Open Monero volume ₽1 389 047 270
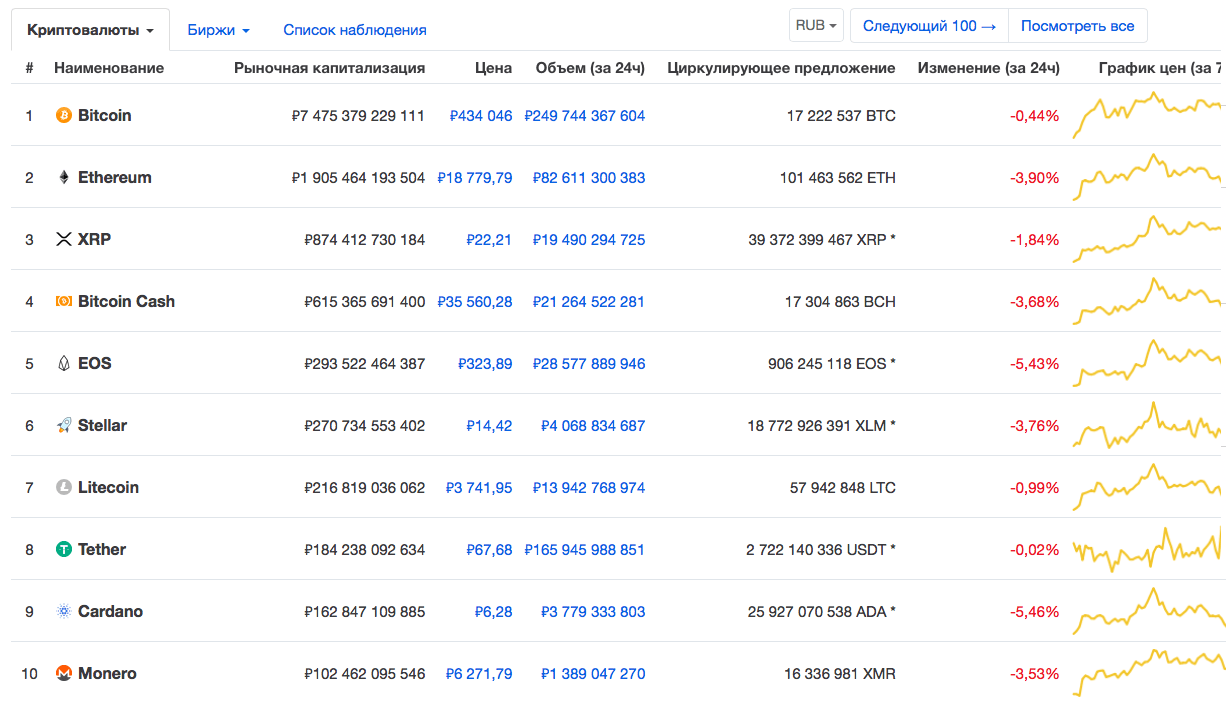Viewport: 1226px width, 701px height. 593,674
